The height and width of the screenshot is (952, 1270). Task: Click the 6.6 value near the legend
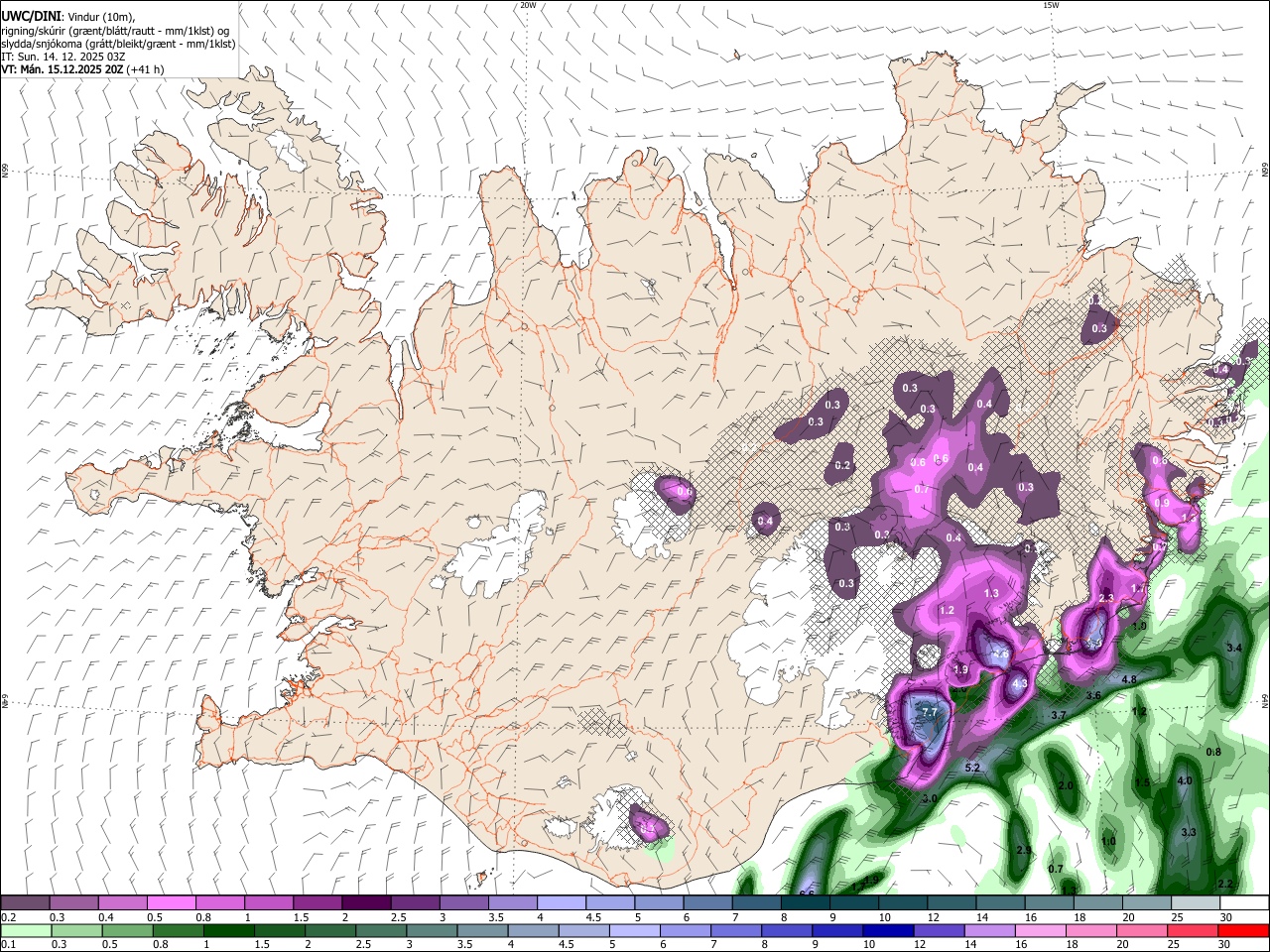coord(807,892)
